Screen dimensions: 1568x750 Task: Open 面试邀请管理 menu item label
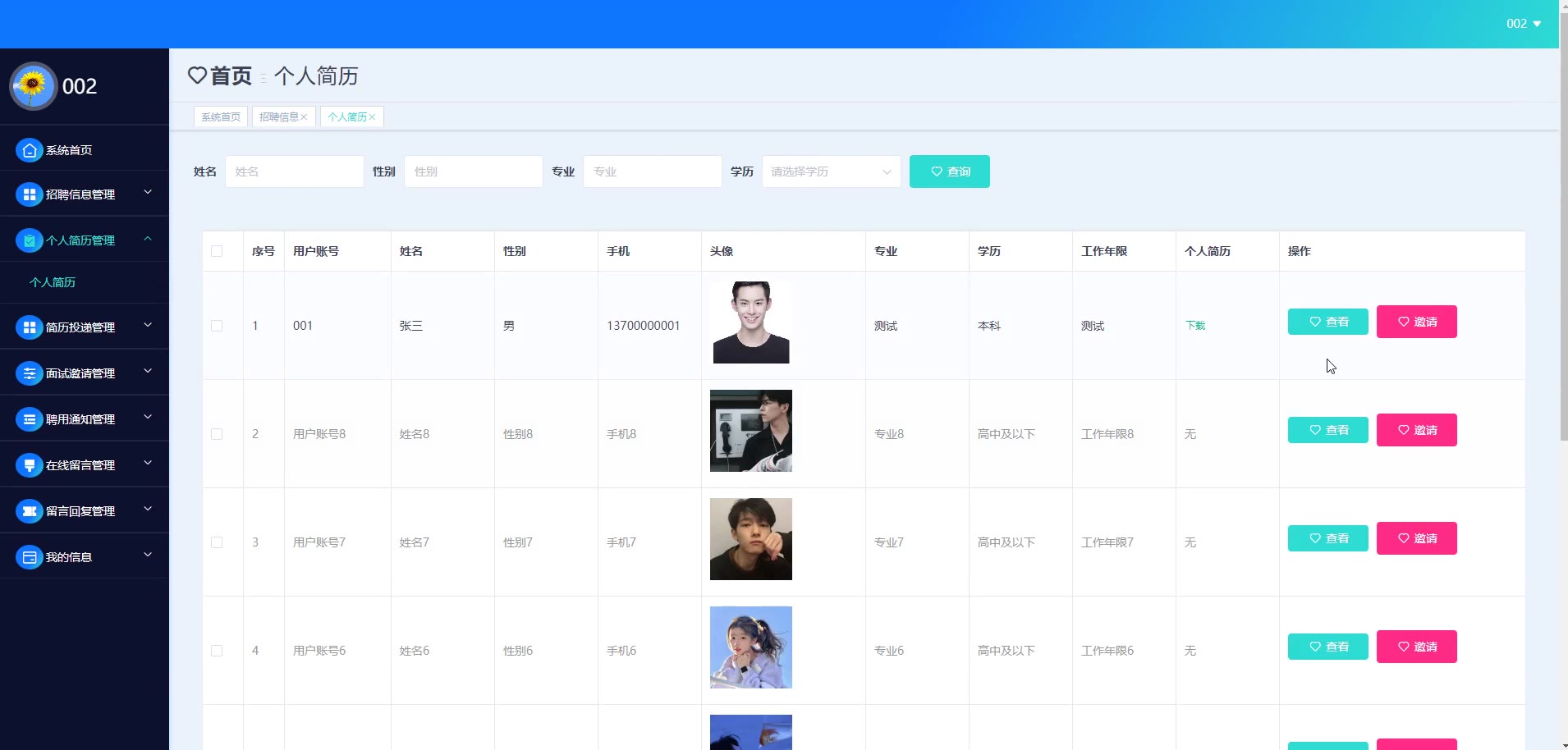click(80, 373)
